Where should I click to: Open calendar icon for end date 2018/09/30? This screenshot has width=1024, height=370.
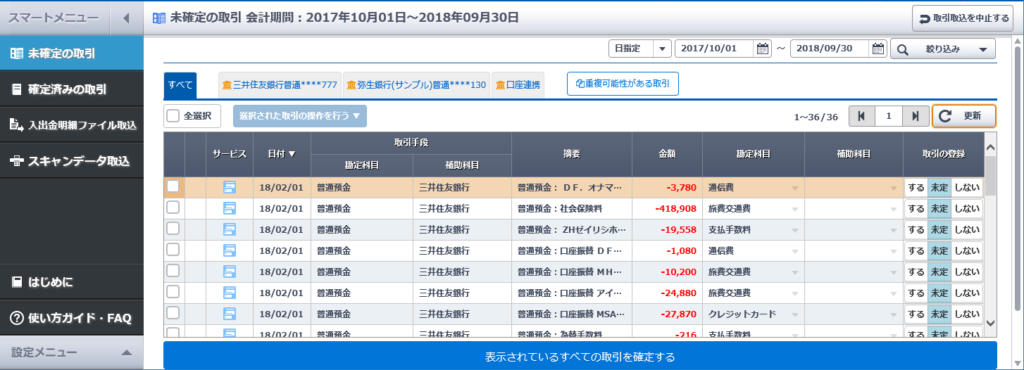click(878, 49)
